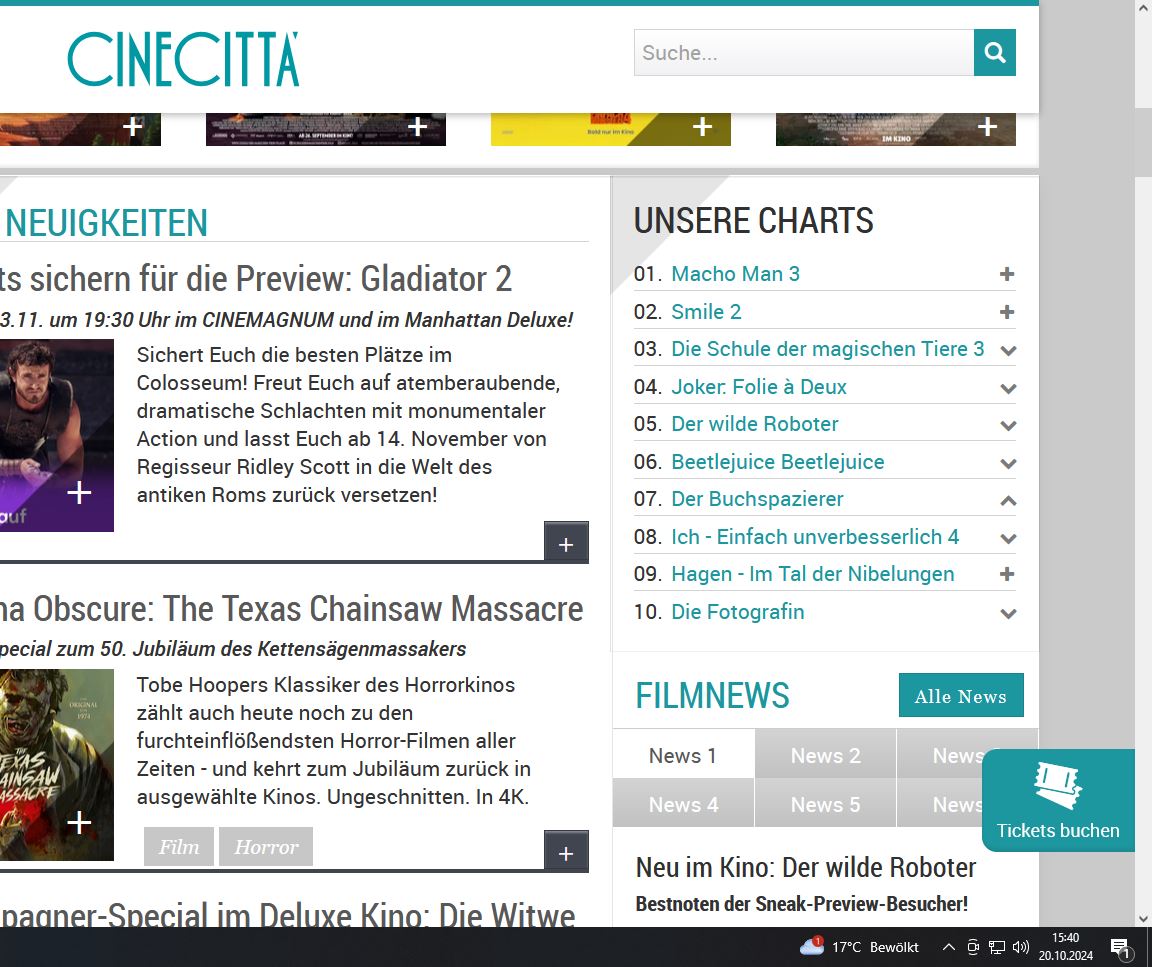Open the Macho Man 3 chart link
This screenshot has height=967, width=1152.
(735, 274)
